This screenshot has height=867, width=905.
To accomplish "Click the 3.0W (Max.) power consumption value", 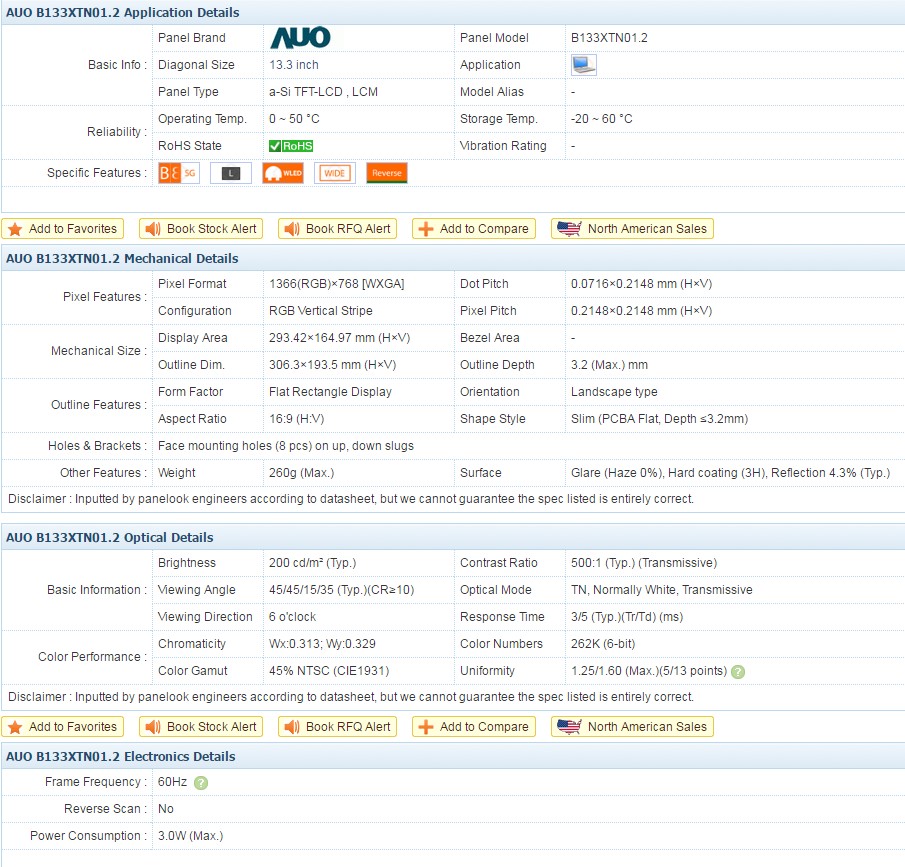I will [190, 836].
